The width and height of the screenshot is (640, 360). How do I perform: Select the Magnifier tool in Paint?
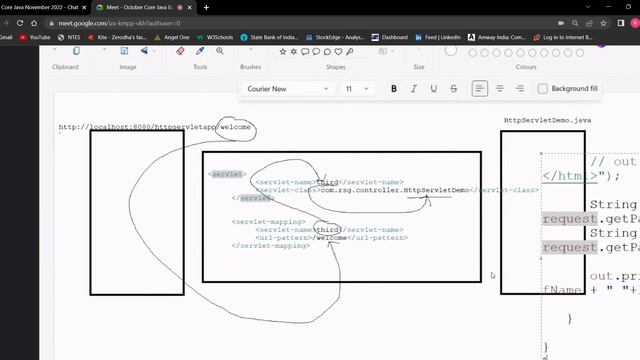click(220, 51)
